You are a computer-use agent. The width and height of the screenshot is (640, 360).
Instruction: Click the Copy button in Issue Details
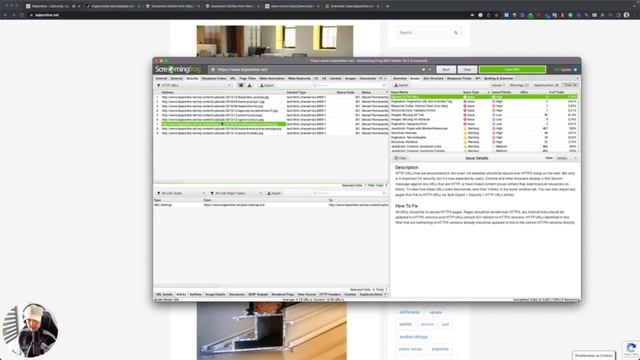[x=400, y=158]
